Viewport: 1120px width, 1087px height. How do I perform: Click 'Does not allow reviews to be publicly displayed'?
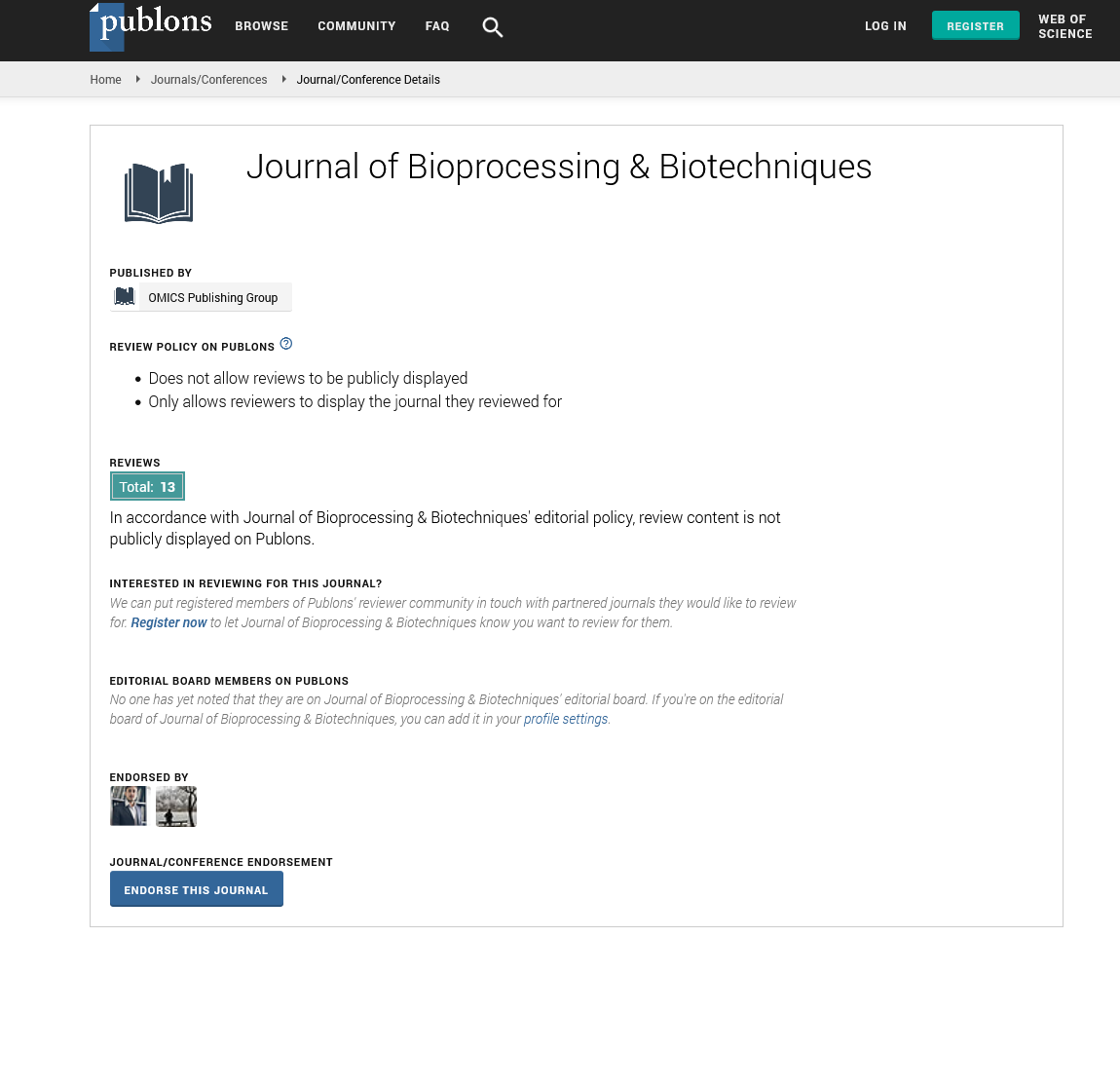click(308, 379)
